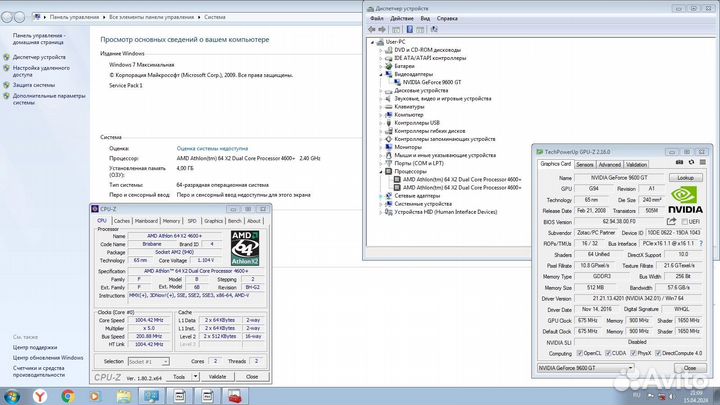
Task: Click the red toolbox taskbar icon
Action: pos(235,396)
